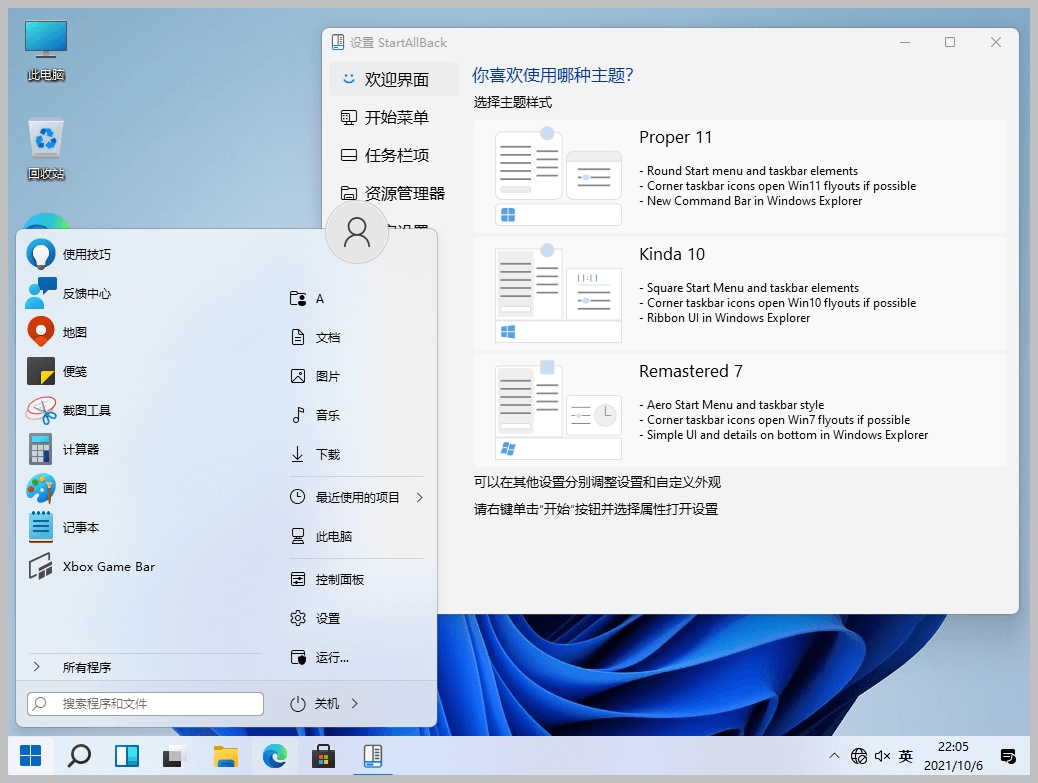The height and width of the screenshot is (783, 1038).
Task: Close the StartAllBack settings window
Action: pyautogui.click(x=996, y=42)
